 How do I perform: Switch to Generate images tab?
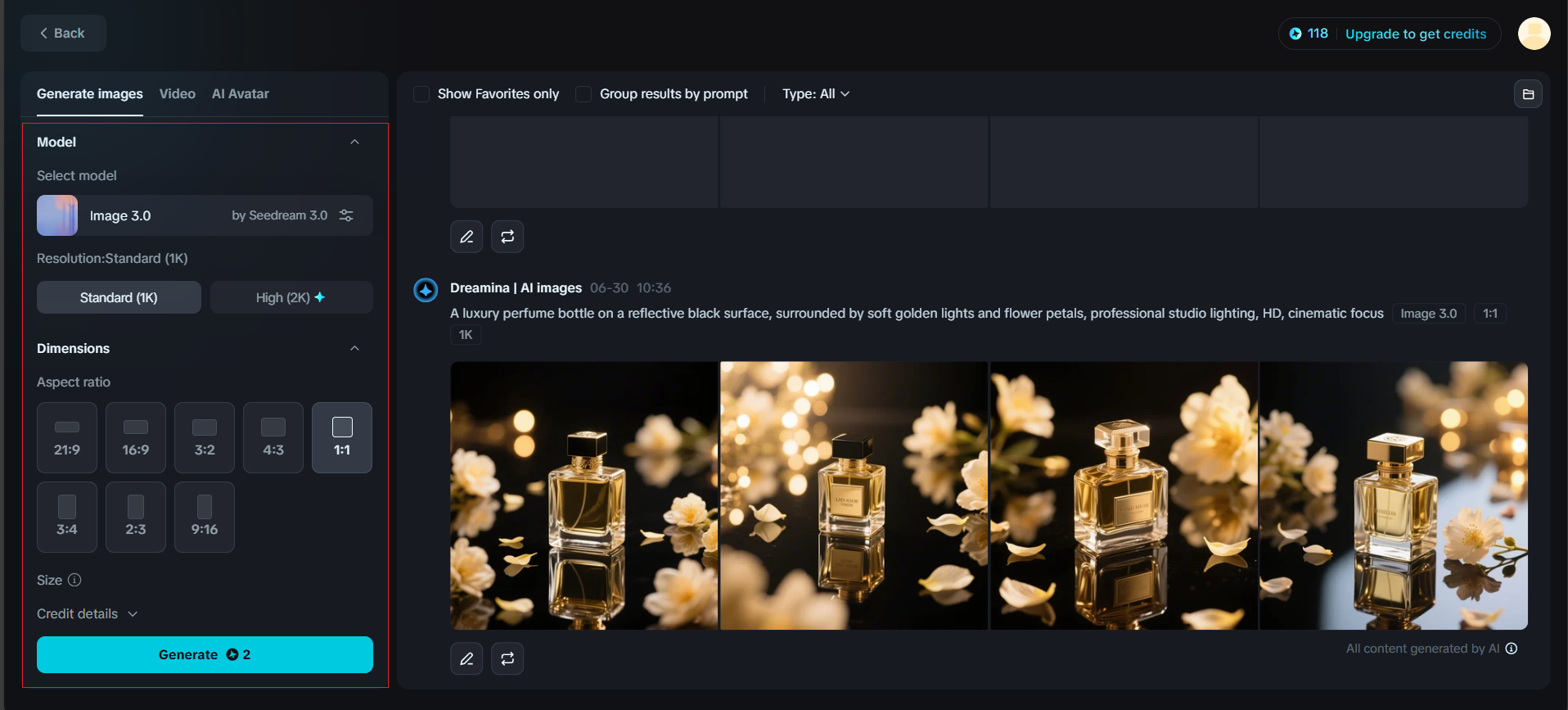tap(90, 94)
